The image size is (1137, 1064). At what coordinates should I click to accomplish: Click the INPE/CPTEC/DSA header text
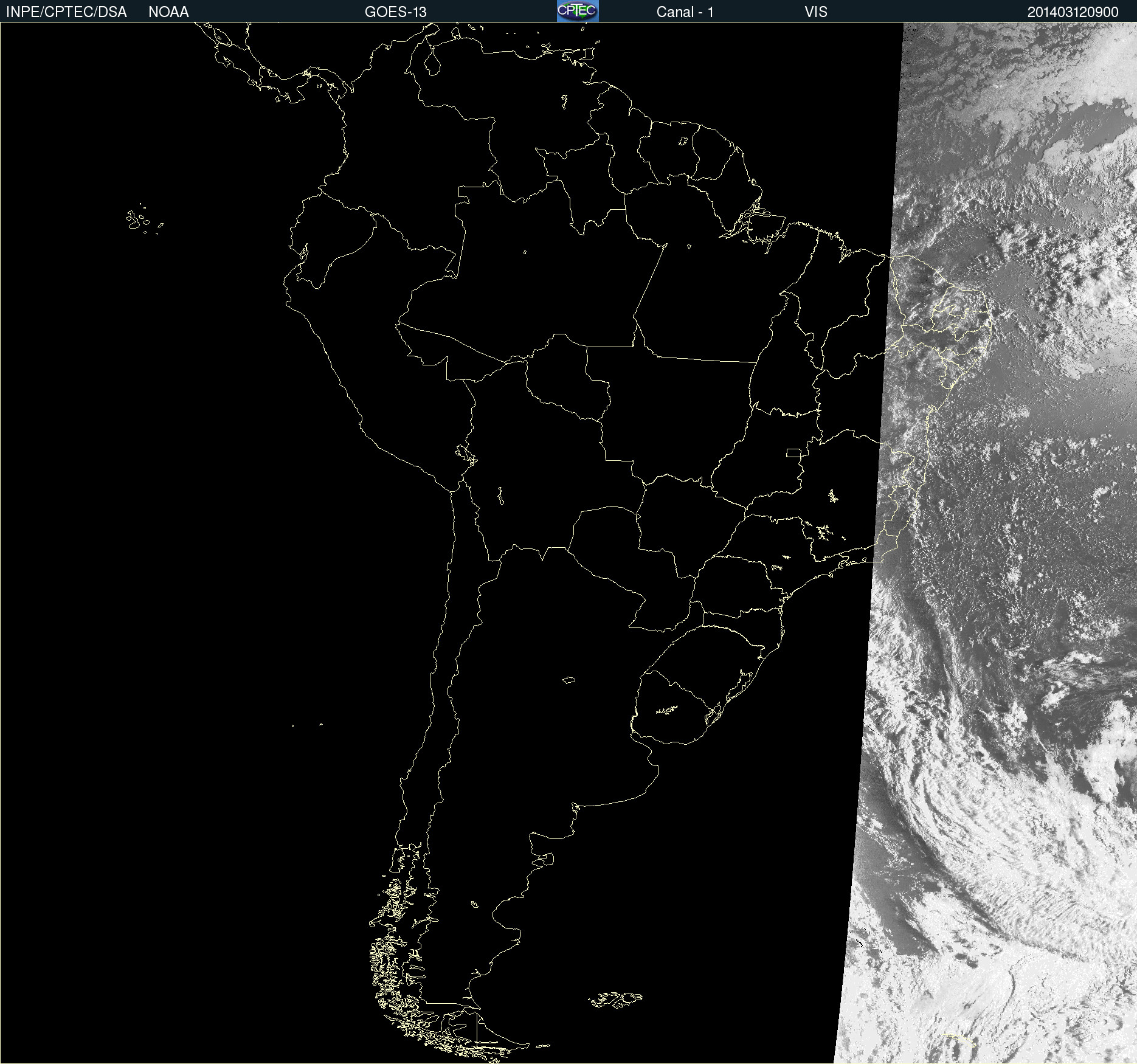coord(66,12)
